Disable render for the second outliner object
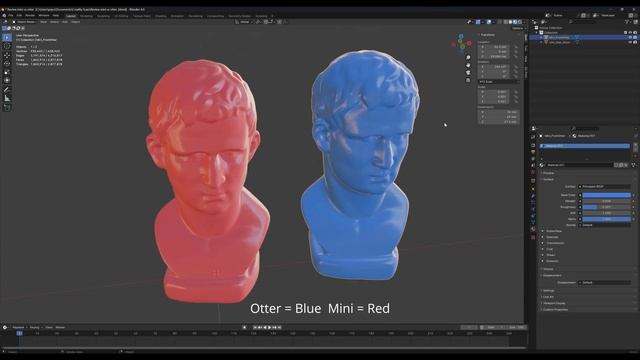This screenshot has width=640, height=360. click(x=635, y=42)
